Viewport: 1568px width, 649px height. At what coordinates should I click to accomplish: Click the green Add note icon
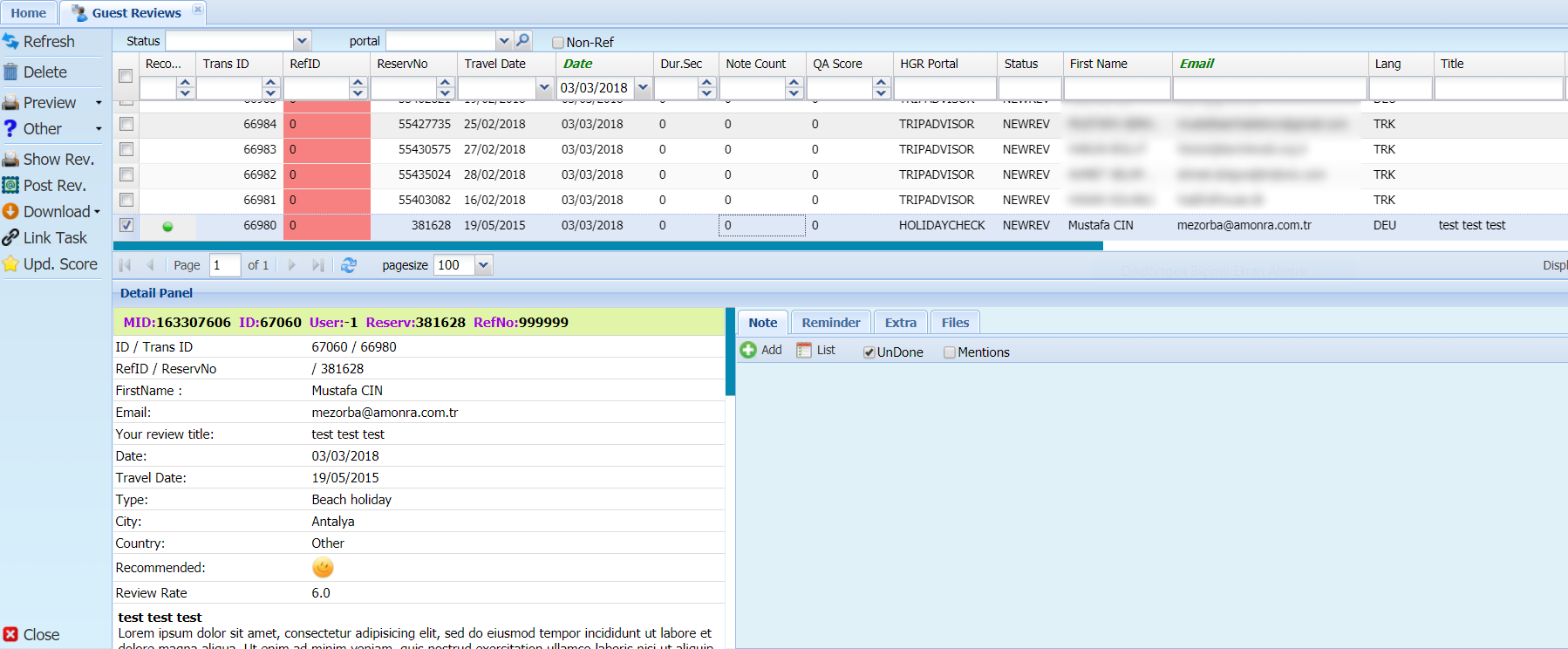(x=748, y=350)
